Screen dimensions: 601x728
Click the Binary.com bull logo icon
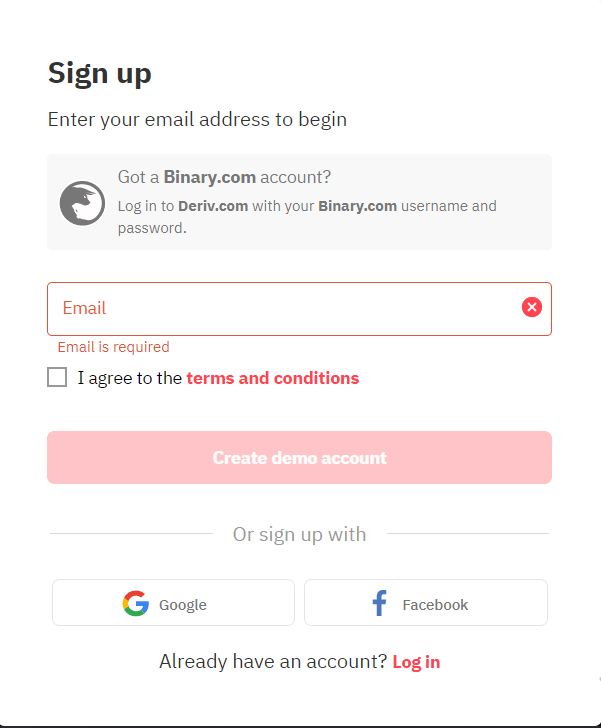[82, 203]
